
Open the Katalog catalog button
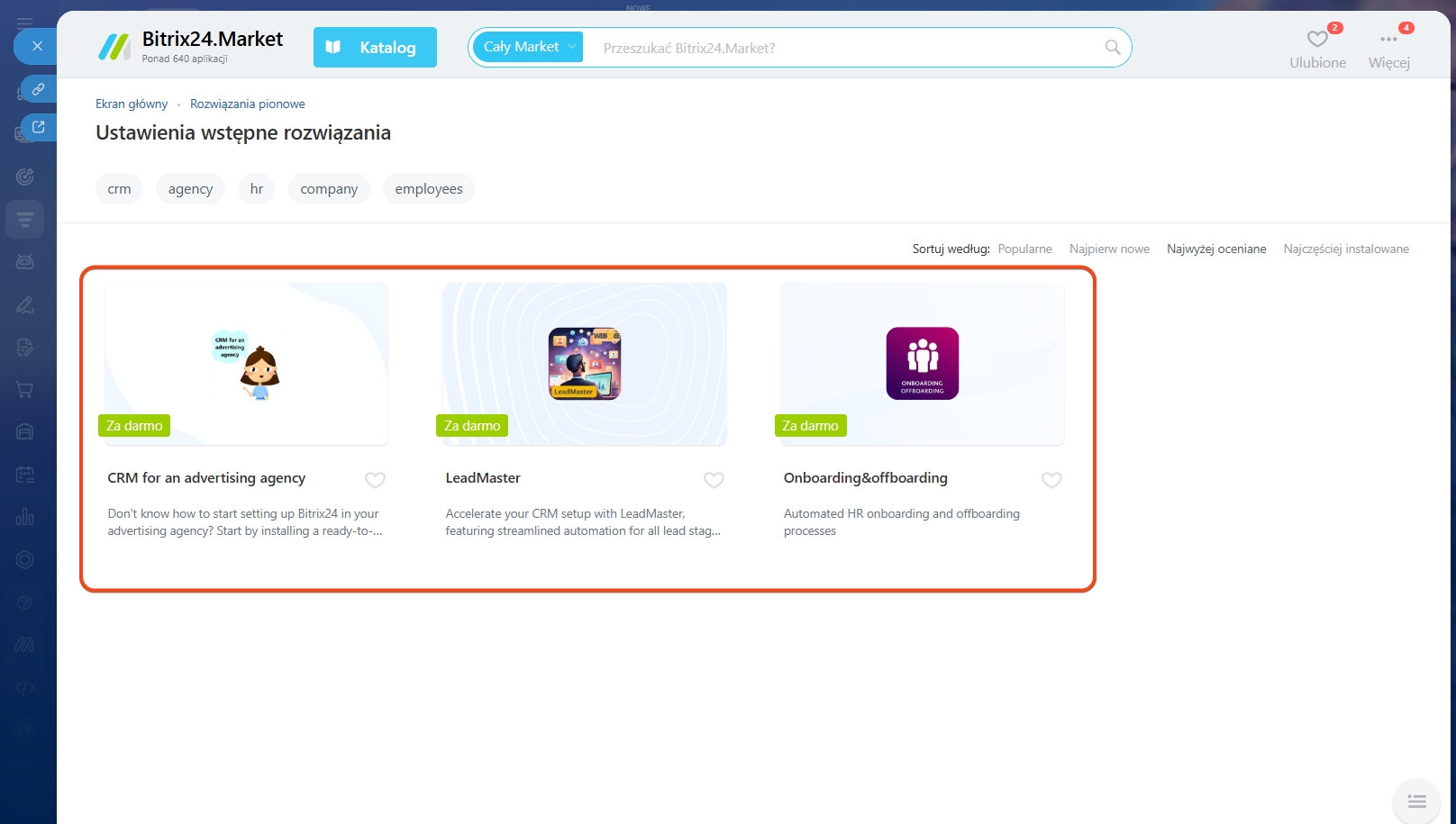point(375,47)
